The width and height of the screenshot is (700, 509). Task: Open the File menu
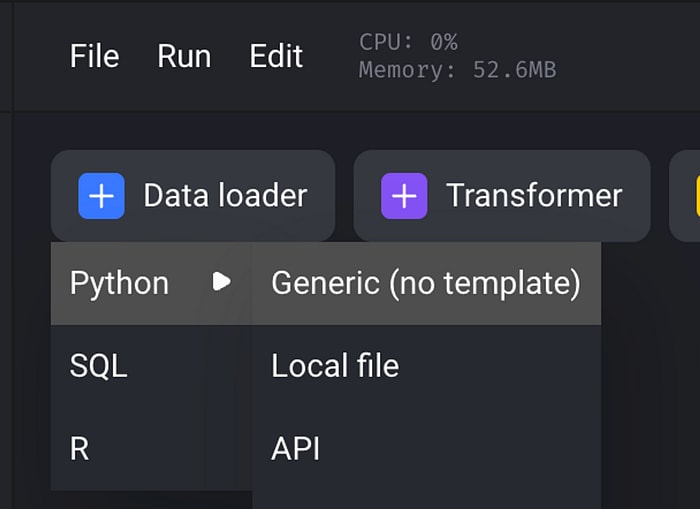94,56
